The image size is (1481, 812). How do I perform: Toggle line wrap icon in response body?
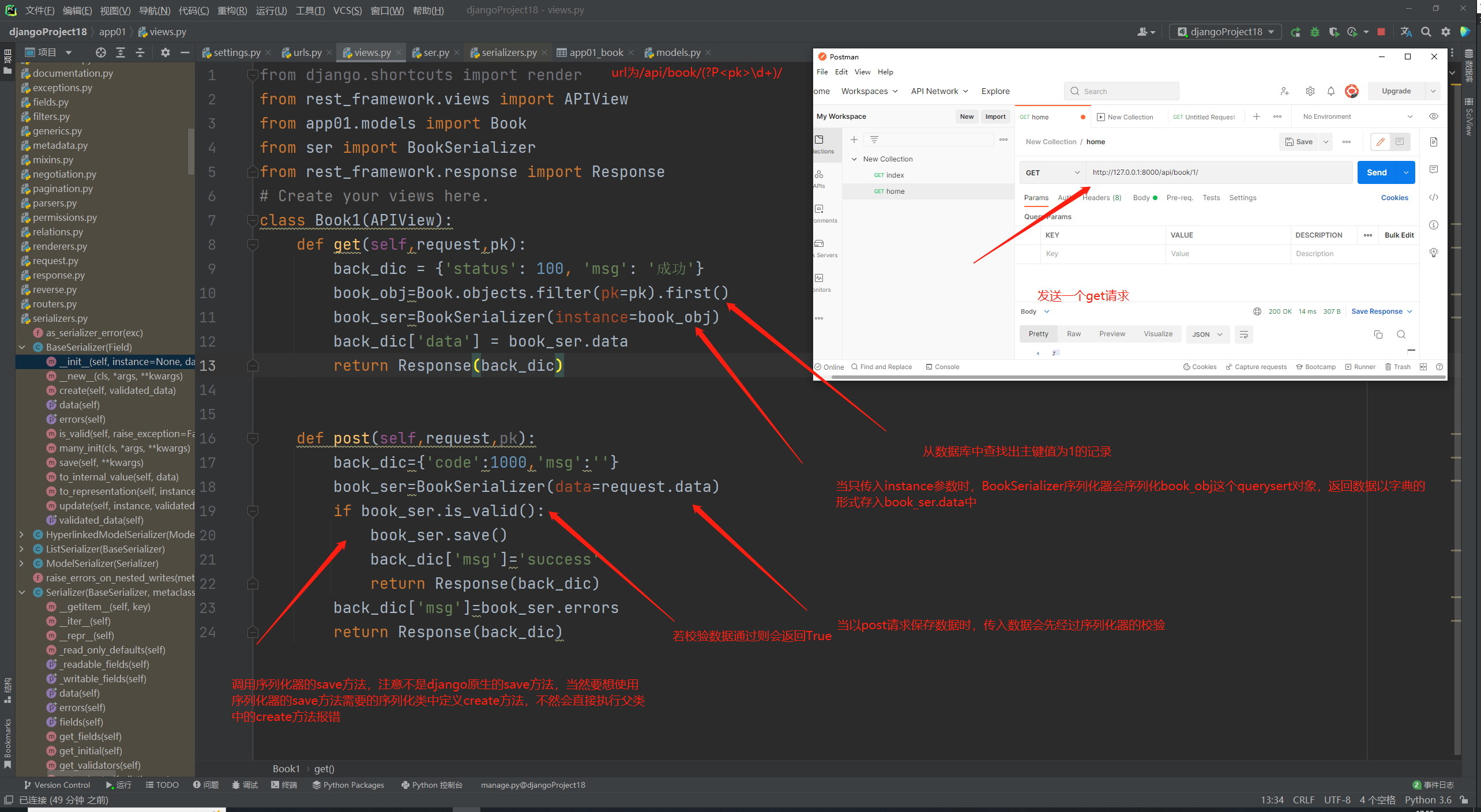click(x=1243, y=334)
